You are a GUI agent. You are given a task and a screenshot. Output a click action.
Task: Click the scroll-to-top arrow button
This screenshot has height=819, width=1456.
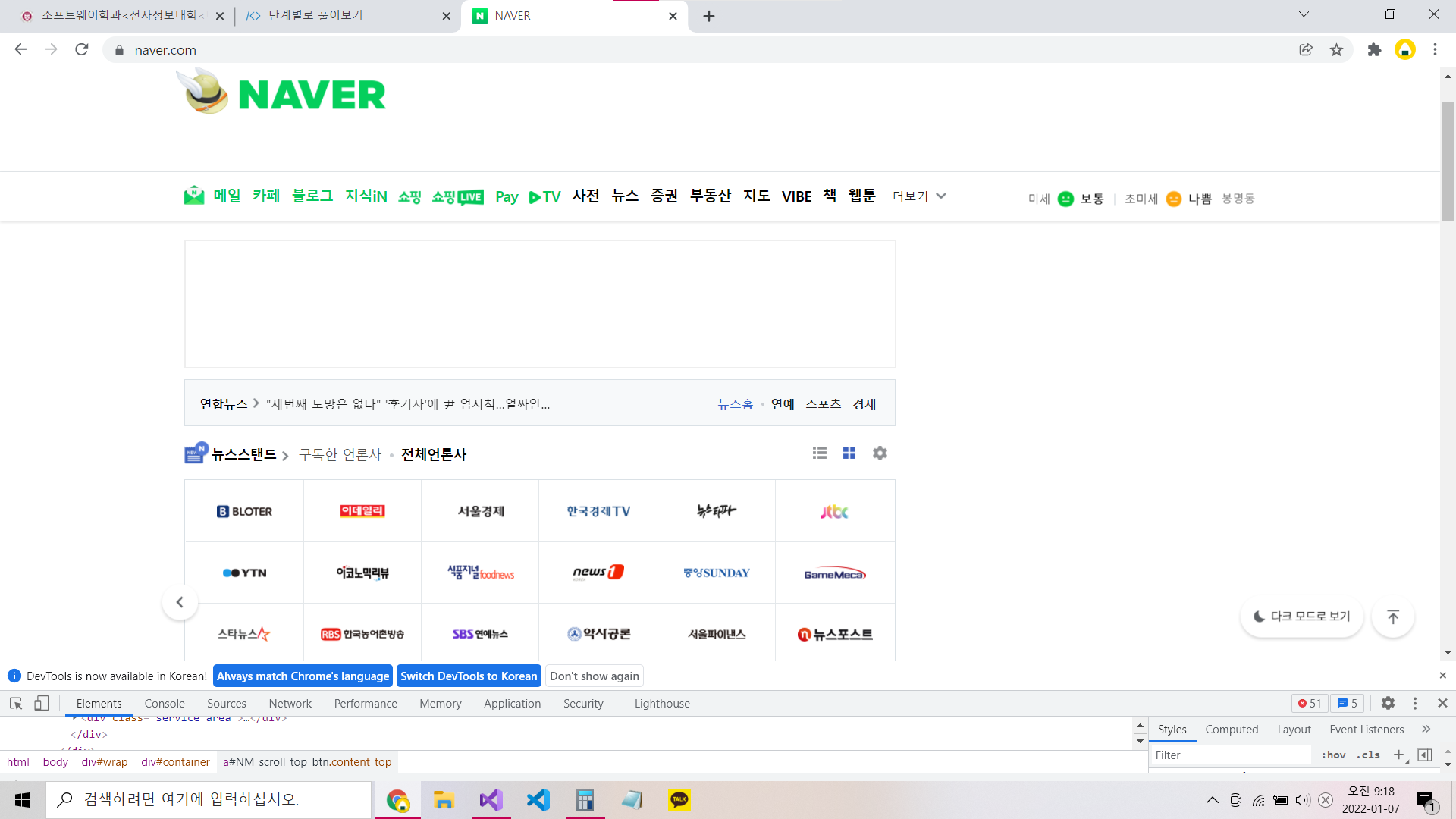[x=1393, y=617]
